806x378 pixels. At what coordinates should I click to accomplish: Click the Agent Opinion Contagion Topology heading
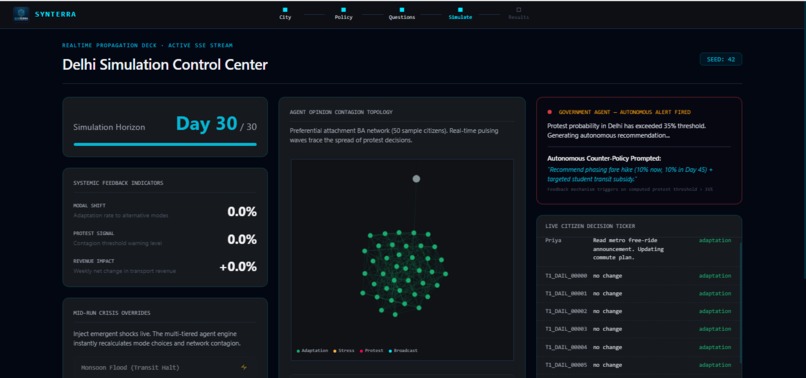pyautogui.click(x=342, y=112)
